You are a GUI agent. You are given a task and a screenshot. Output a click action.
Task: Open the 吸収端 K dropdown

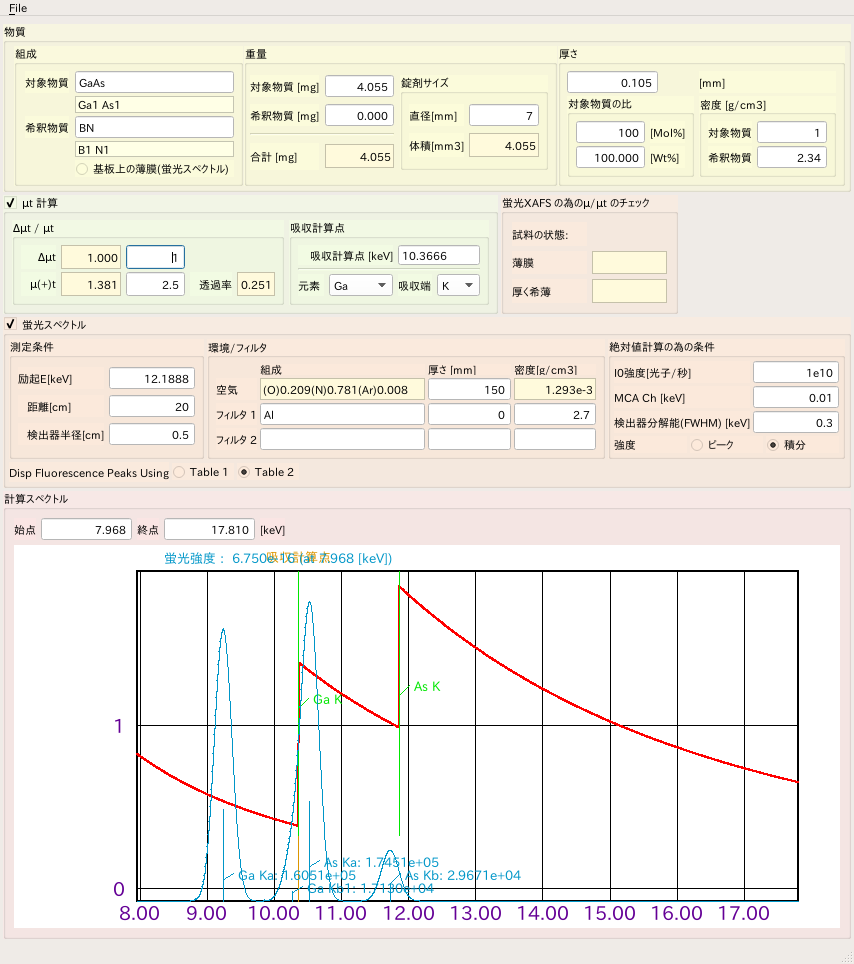click(x=458, y=286)
